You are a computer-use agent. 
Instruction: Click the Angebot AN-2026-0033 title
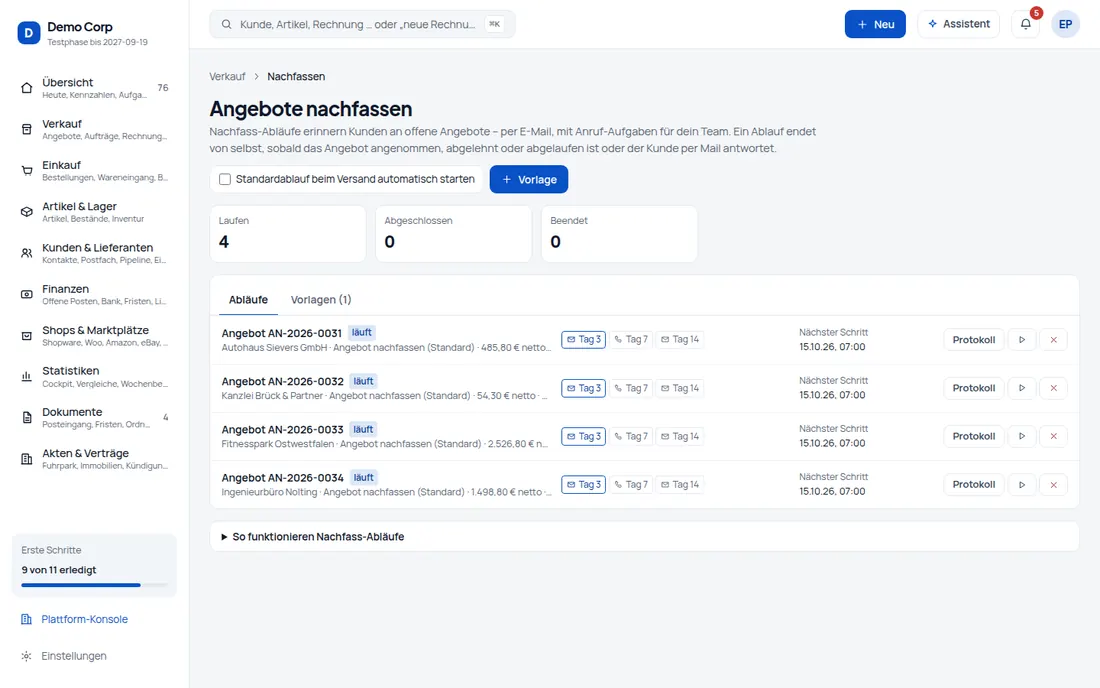click(283, 430)
